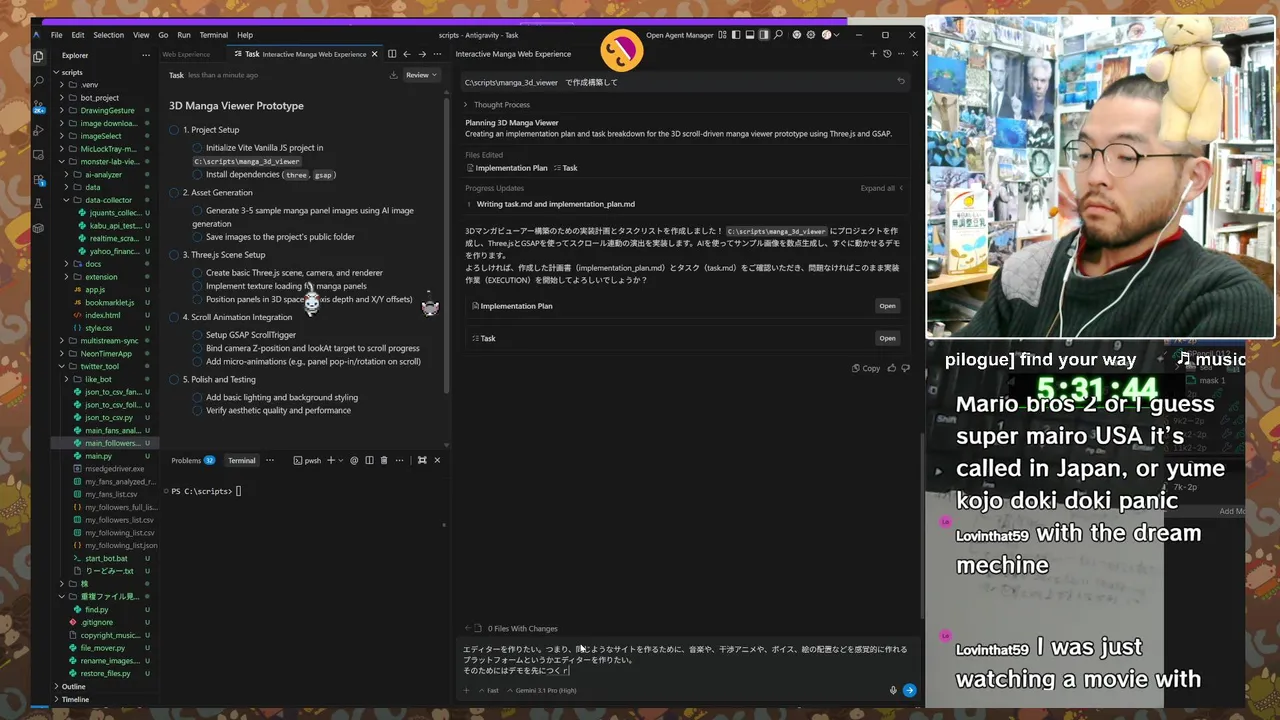Screen dimensions: 1280x720
Task: Open the new terminal launch profile dropdown
Action: [343, 460]
